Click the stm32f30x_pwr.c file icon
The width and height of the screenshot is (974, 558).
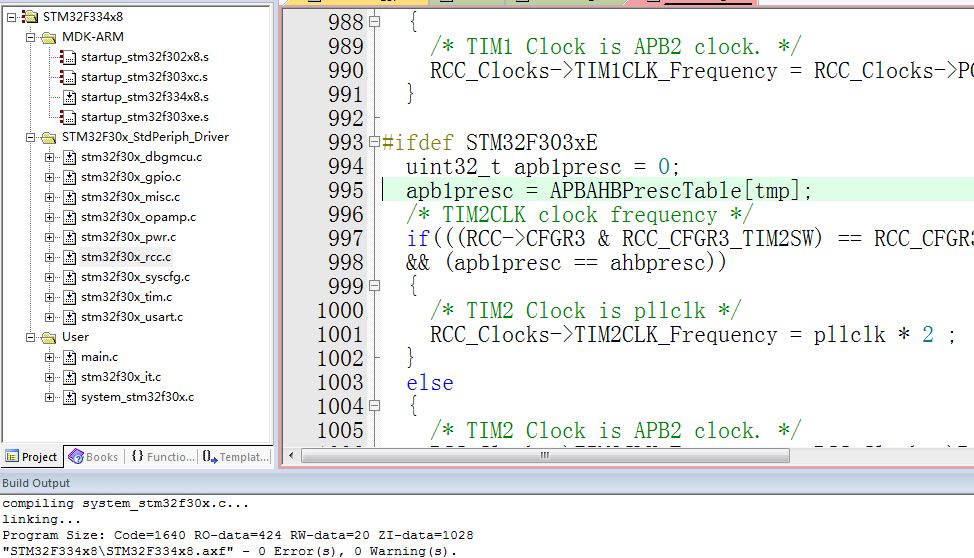coord(70,237)
